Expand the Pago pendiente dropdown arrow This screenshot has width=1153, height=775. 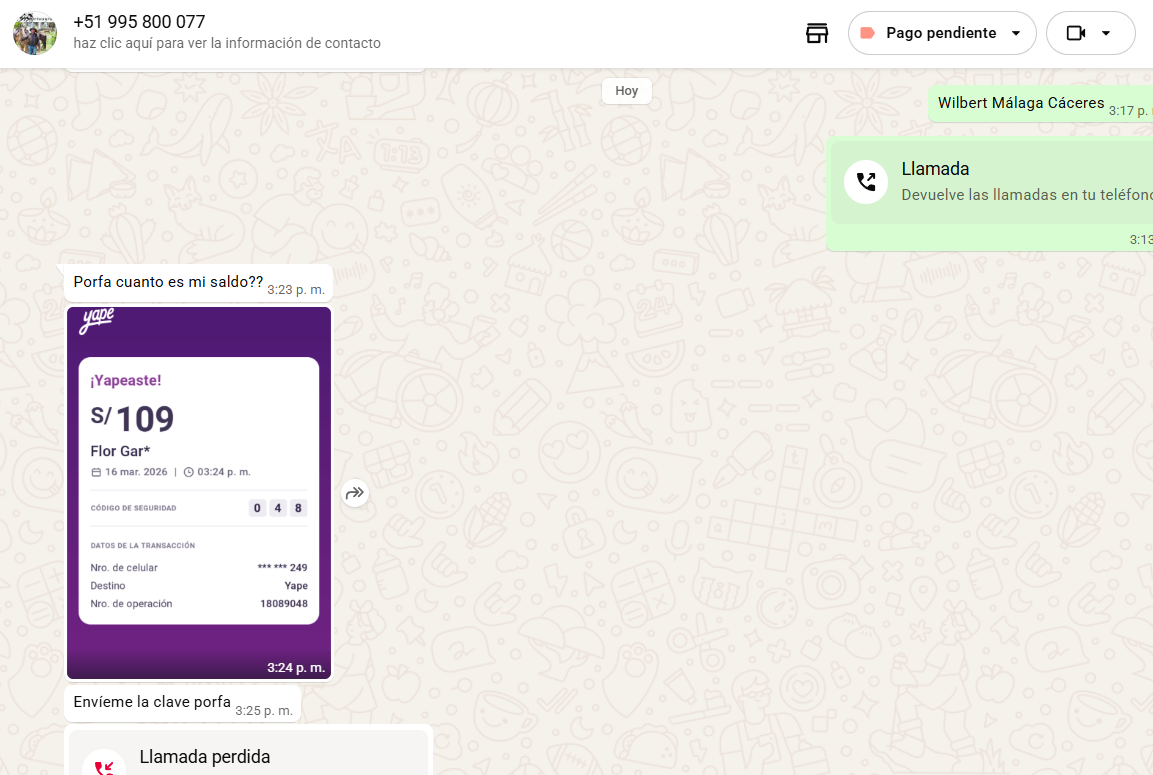click(1016, 33)
